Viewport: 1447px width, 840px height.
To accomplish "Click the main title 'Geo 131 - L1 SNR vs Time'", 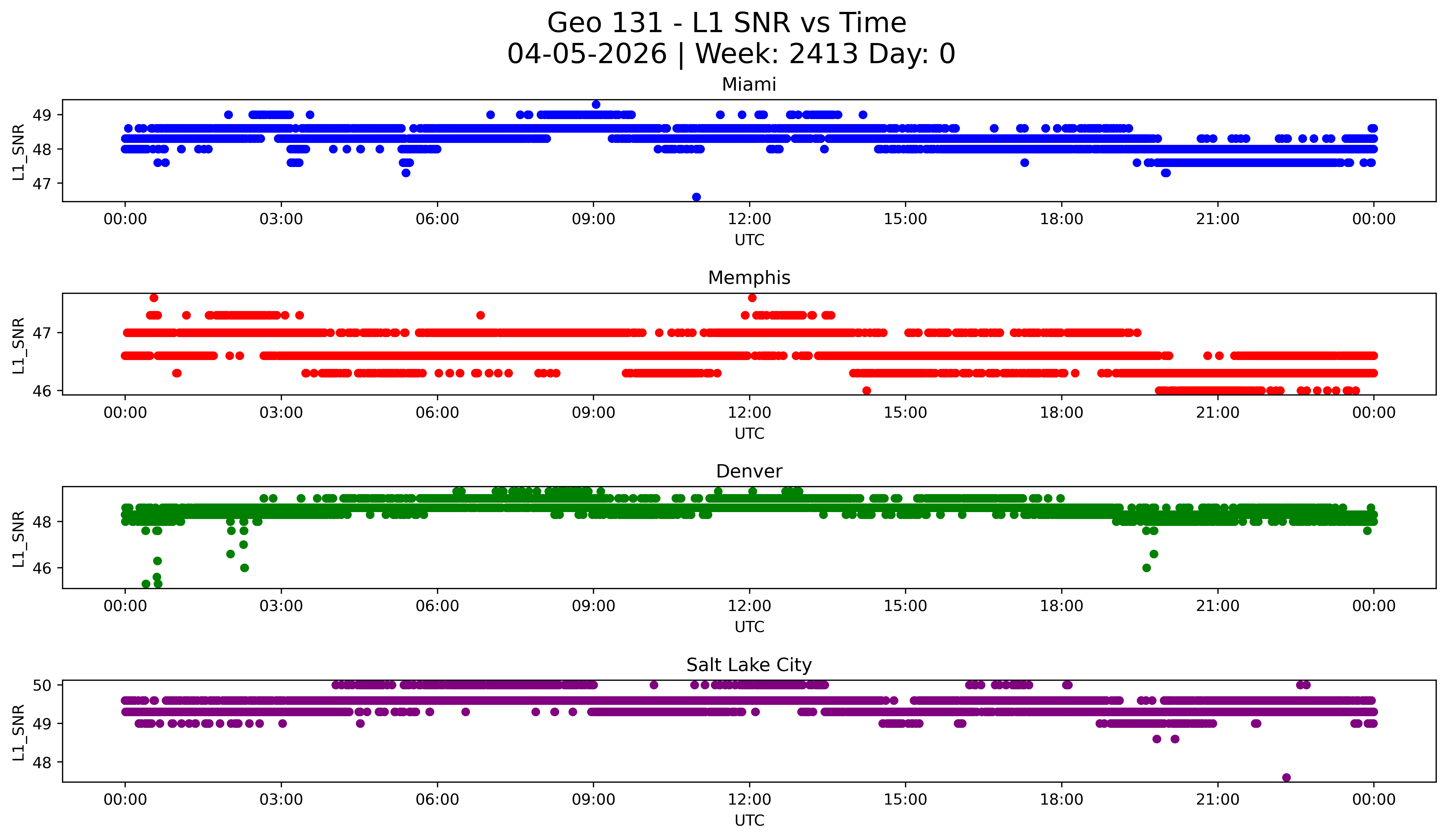I will (726, 23).
